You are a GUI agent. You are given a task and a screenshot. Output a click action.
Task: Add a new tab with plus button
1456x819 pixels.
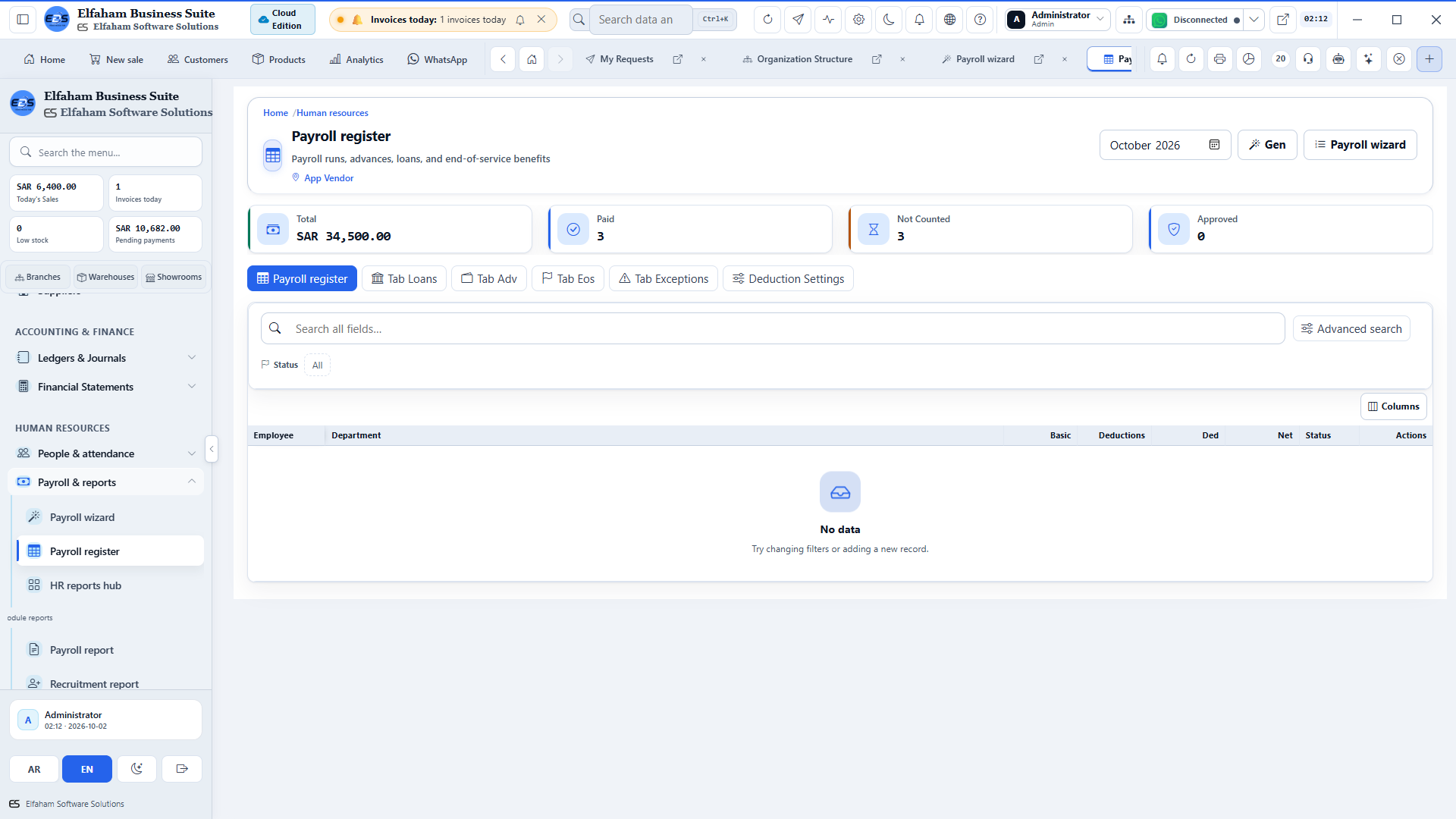pyautogui.click(x=1429, y=59)
